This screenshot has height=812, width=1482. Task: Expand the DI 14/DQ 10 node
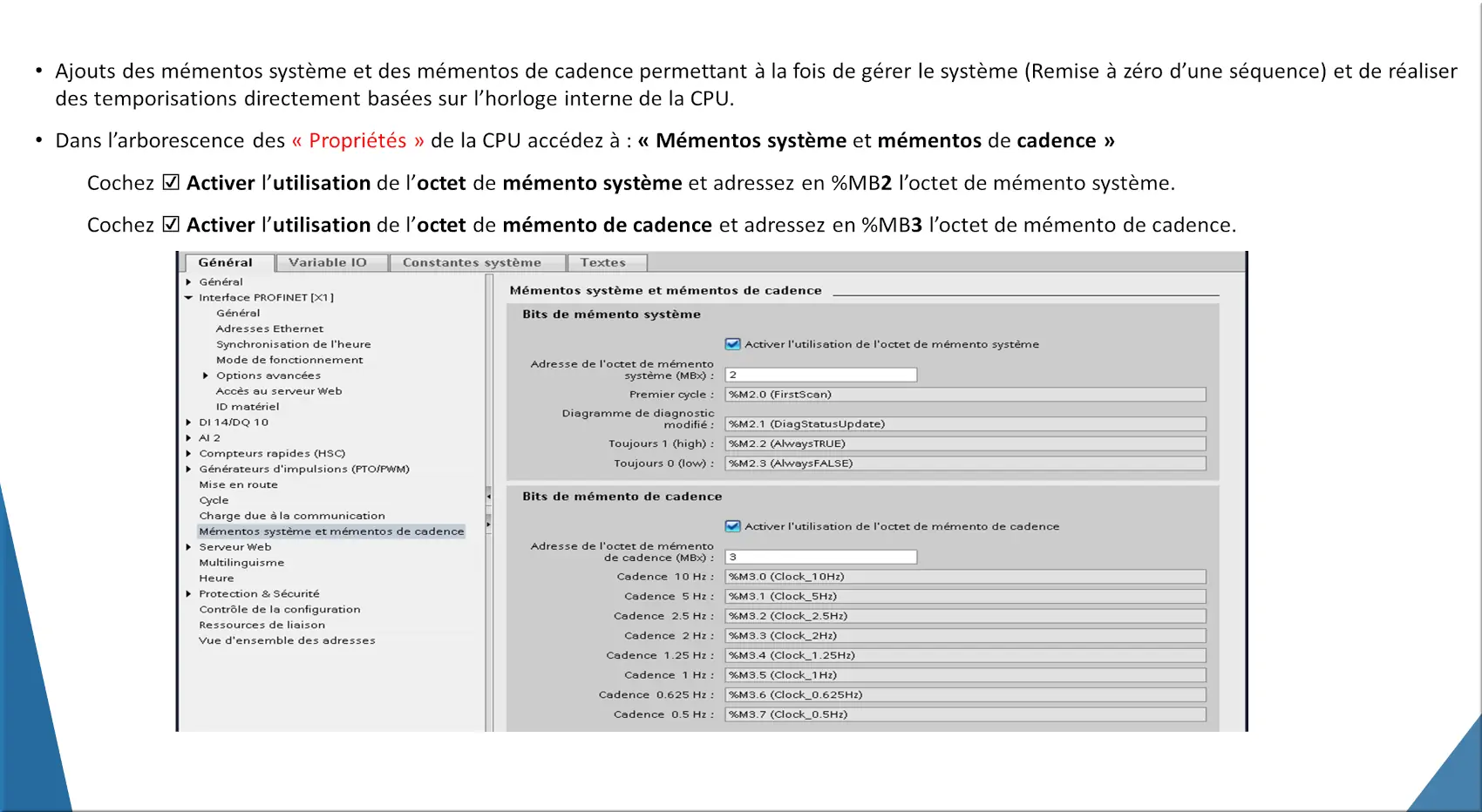pos(188,423)
